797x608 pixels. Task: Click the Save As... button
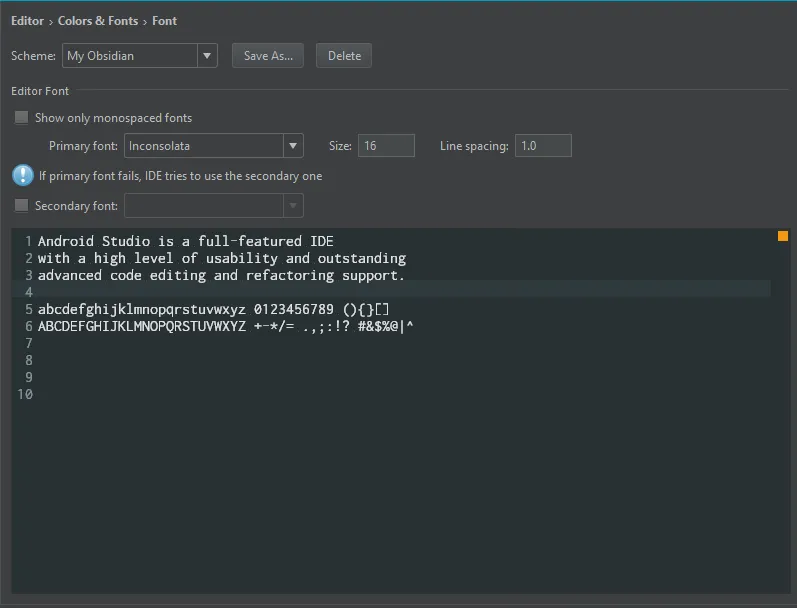click(x=268, y=55)
